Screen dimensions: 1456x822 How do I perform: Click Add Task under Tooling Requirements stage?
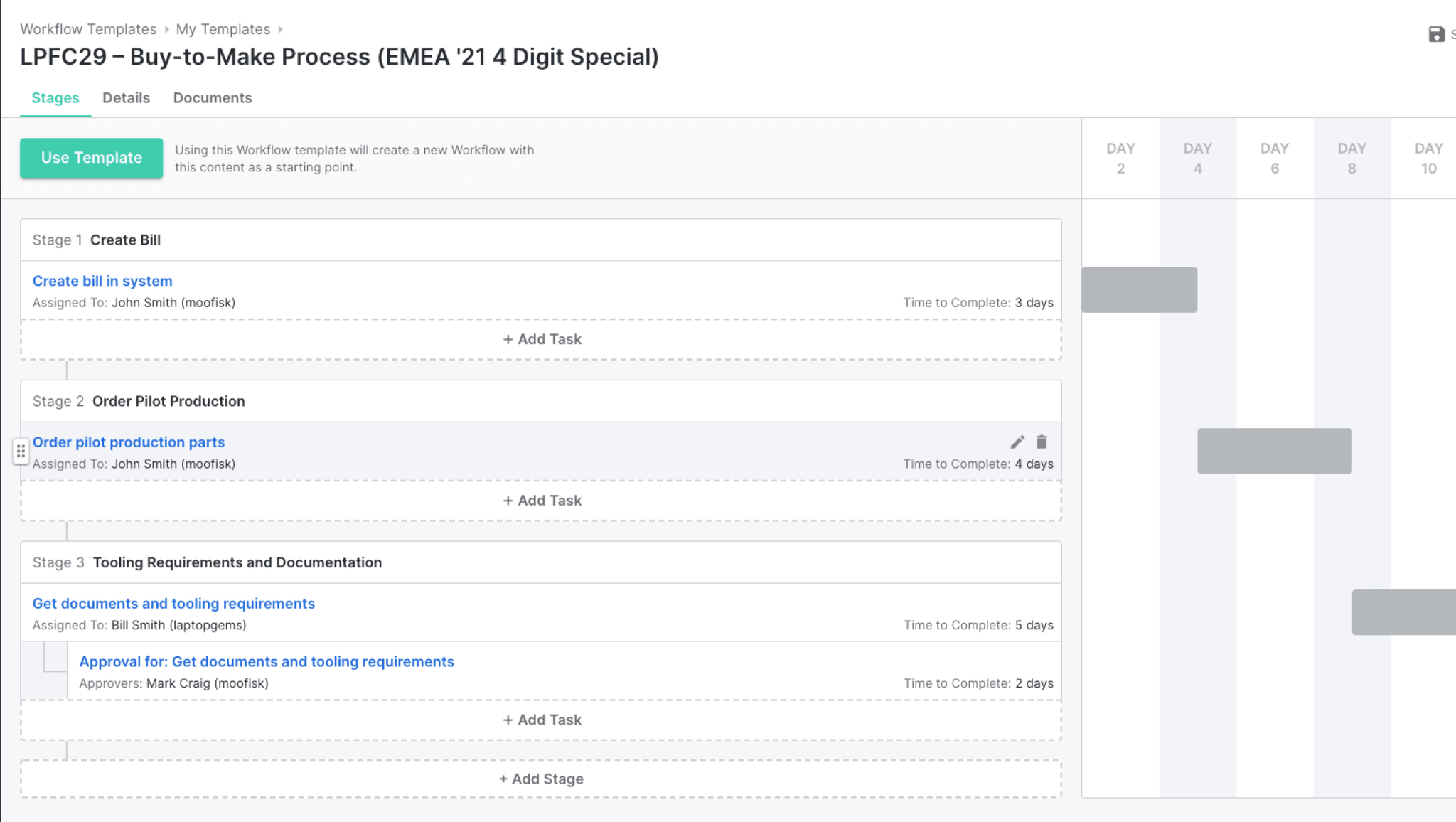click(x=542, y=720)
